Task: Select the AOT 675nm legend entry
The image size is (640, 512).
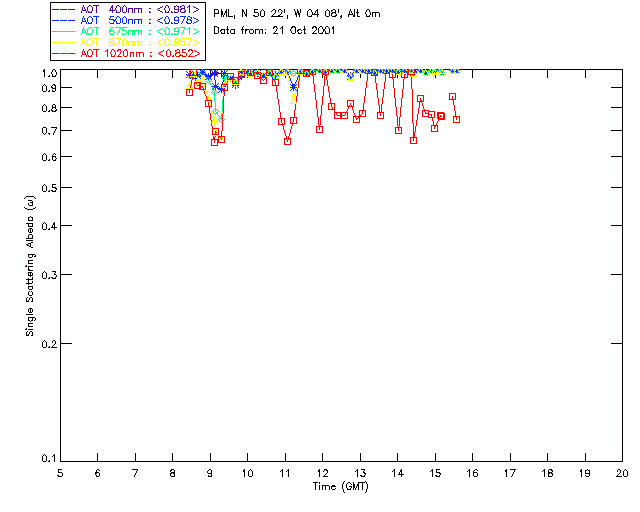Action: click(x=126, y=31)
